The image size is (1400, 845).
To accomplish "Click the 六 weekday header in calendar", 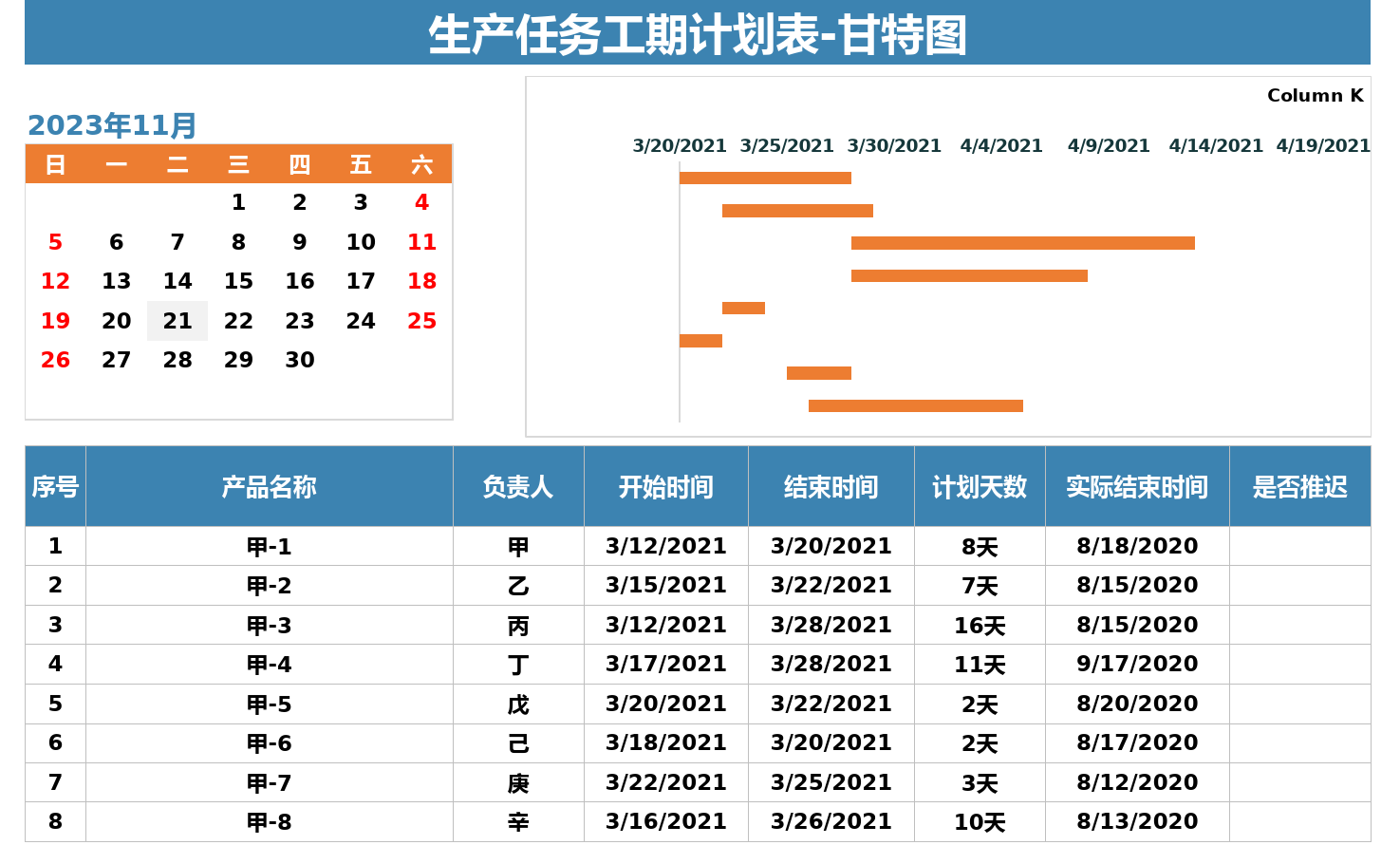I will tap(421, 165).
